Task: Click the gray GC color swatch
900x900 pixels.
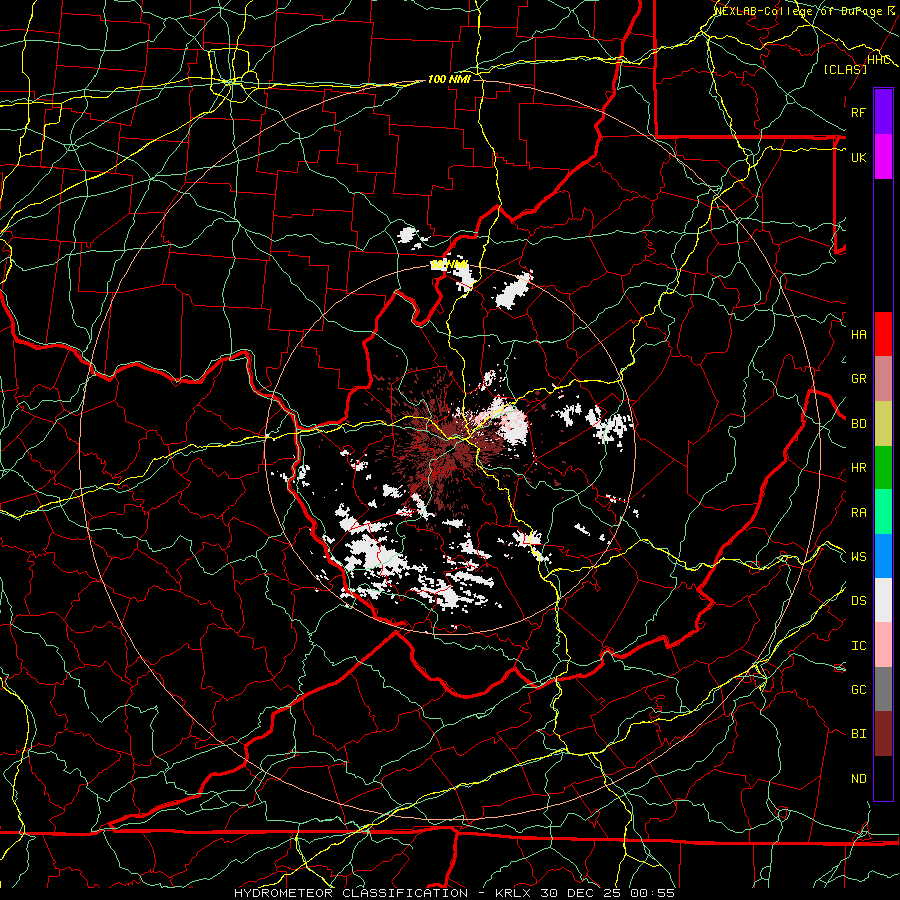Action: tap(883, 689)
